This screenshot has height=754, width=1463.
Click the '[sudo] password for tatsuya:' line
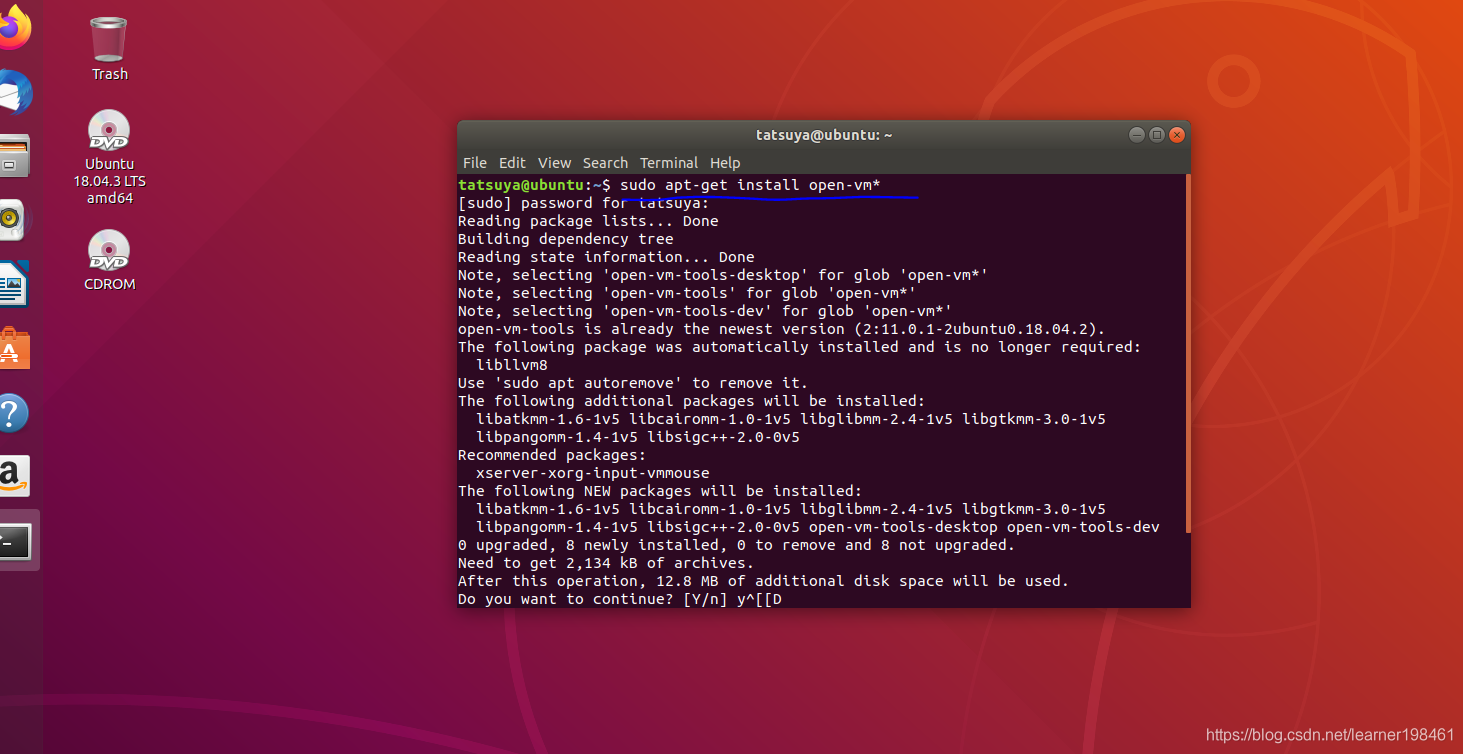[583, 203]
